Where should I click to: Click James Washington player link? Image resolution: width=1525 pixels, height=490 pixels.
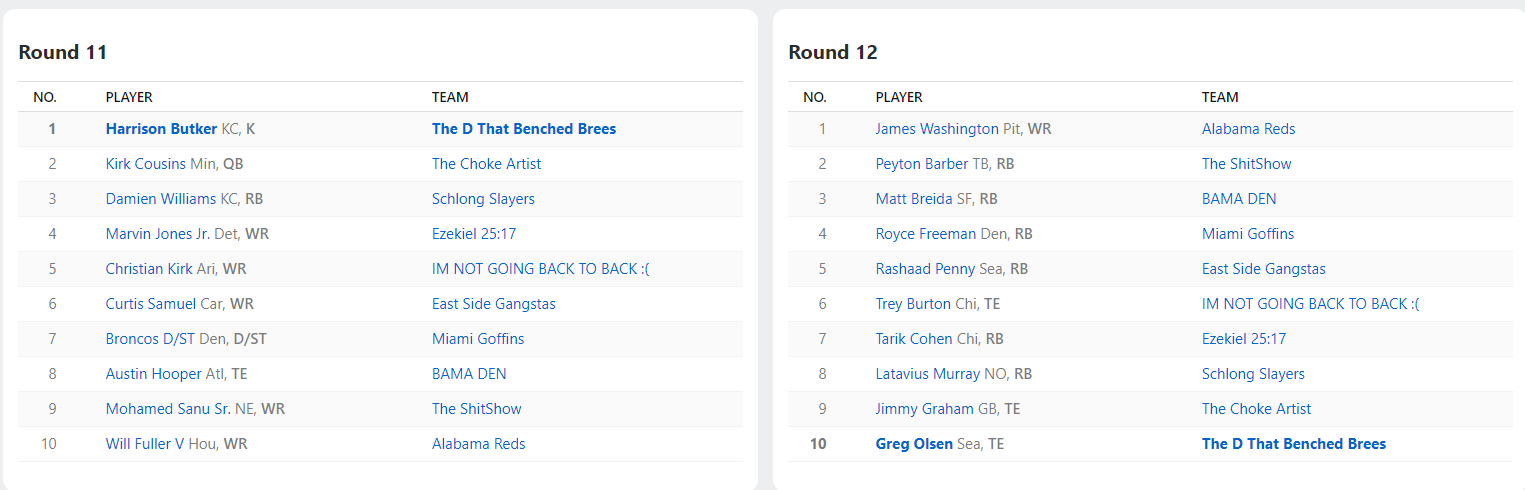pos(936,129)
